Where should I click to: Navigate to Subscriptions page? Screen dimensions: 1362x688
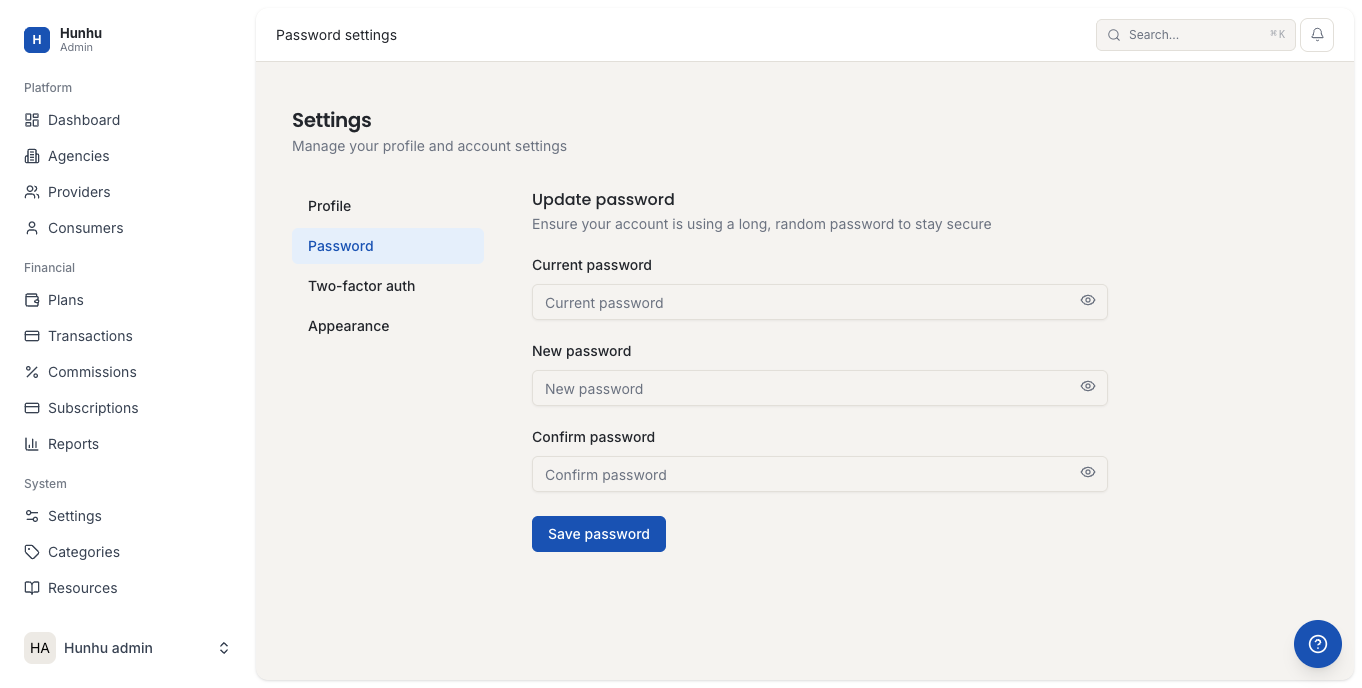128,408
